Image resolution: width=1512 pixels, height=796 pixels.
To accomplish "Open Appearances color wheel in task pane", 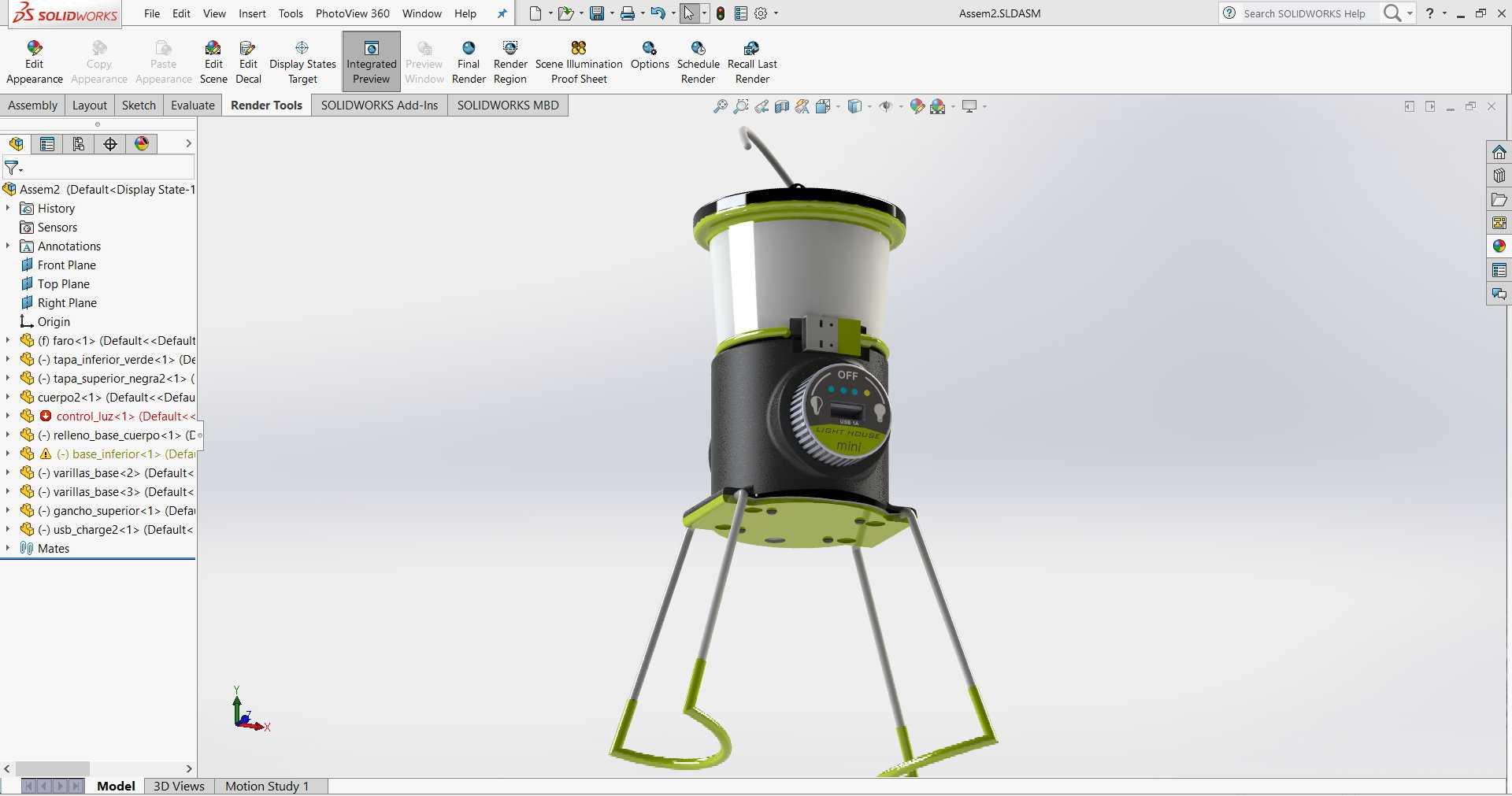I will pos(1499,246).
